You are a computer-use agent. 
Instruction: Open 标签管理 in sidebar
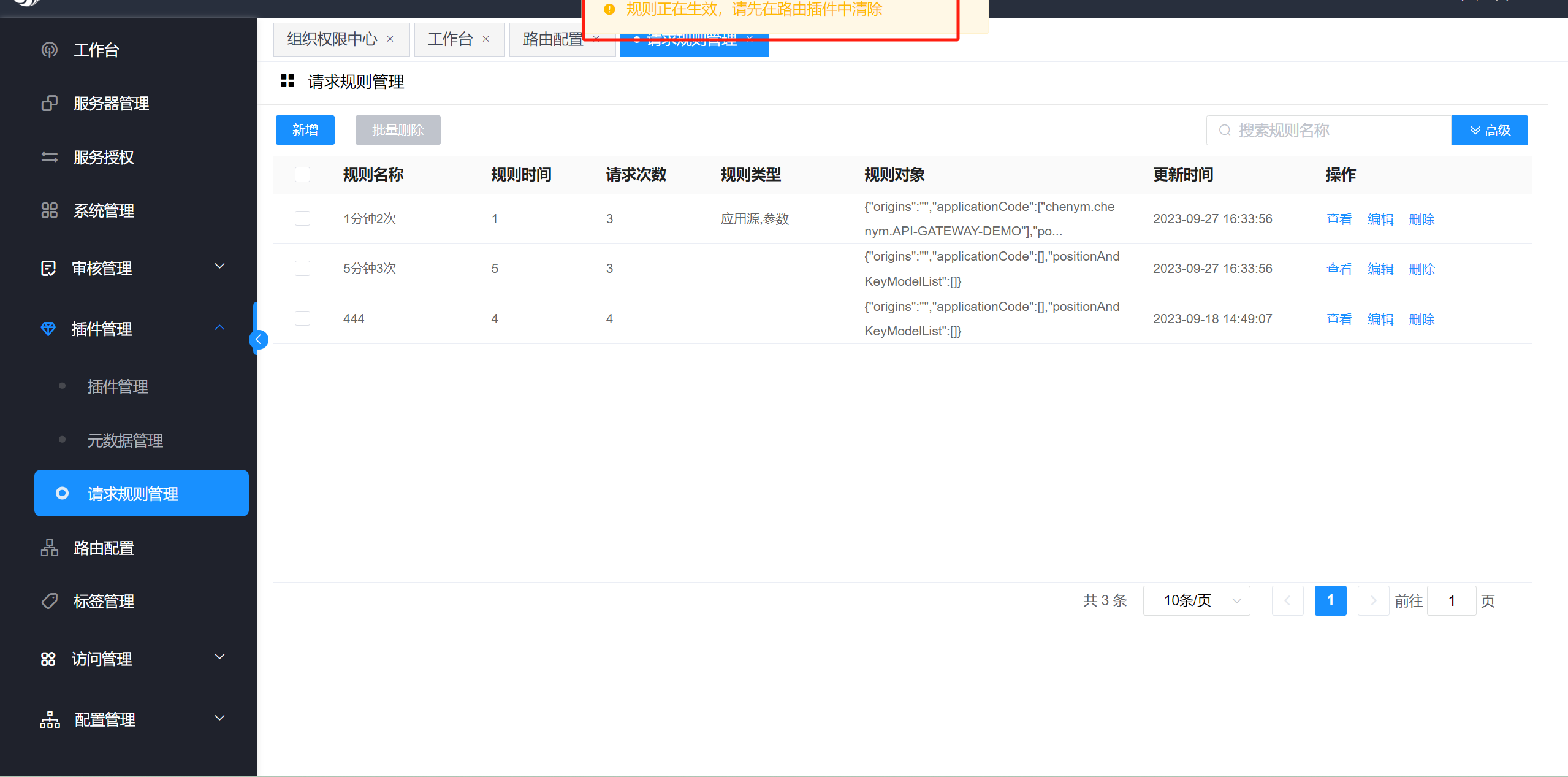click(104, 601)
